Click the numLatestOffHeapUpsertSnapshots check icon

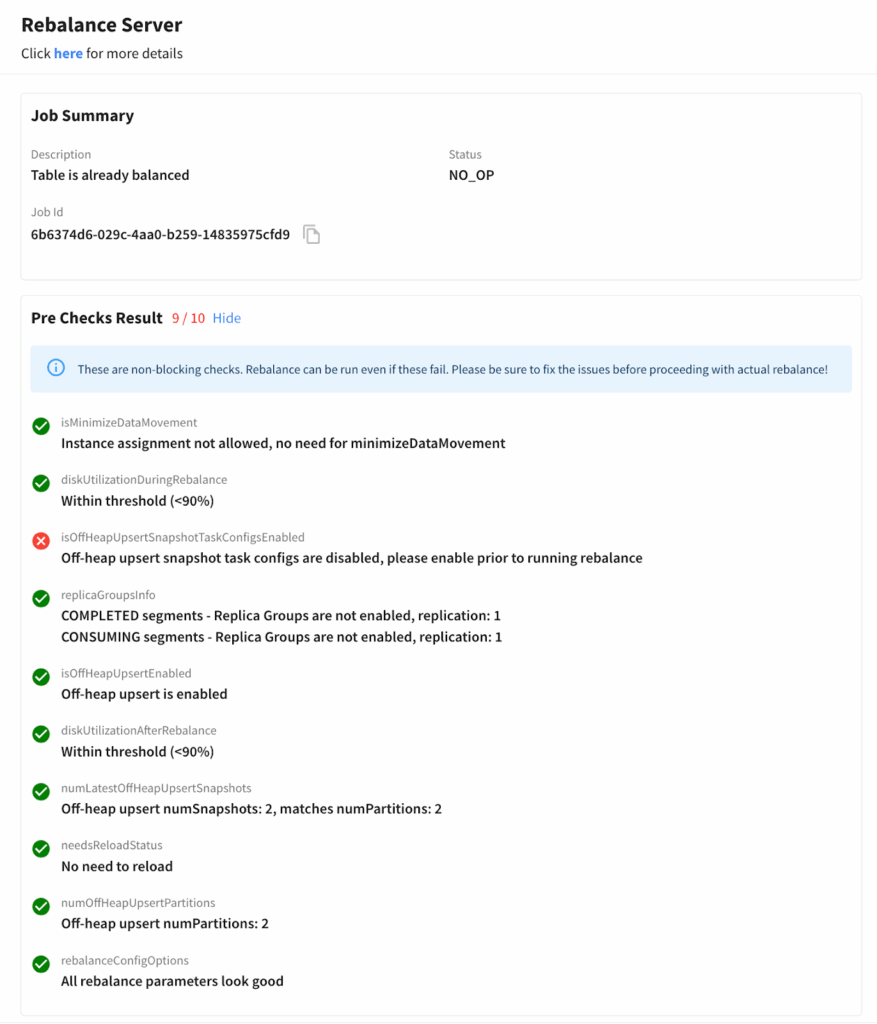click(41, 792)
